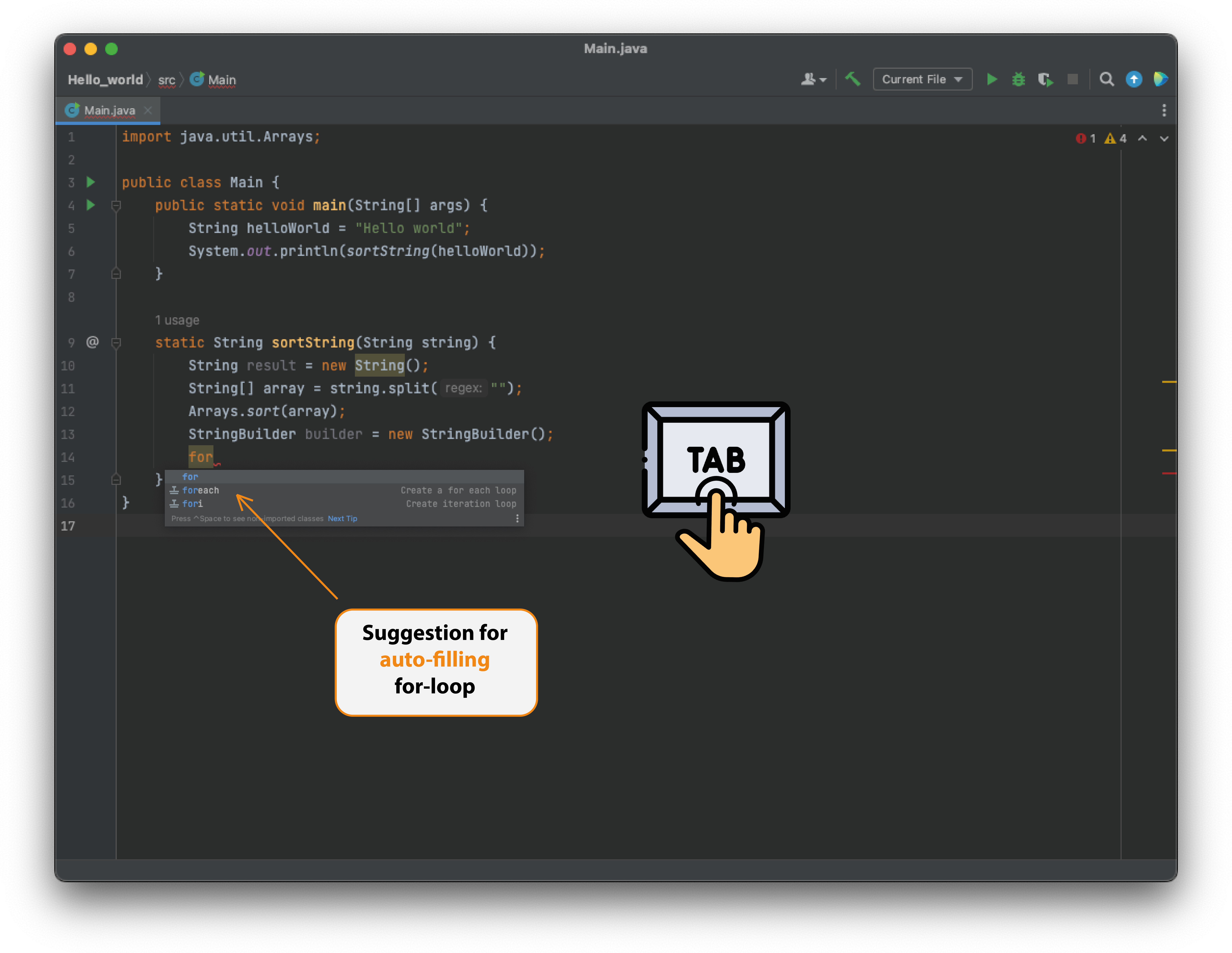Select the 'foreach' live template suggestion
The image size is (1232, 953).
pyautogui.click(x=344, y=491)
